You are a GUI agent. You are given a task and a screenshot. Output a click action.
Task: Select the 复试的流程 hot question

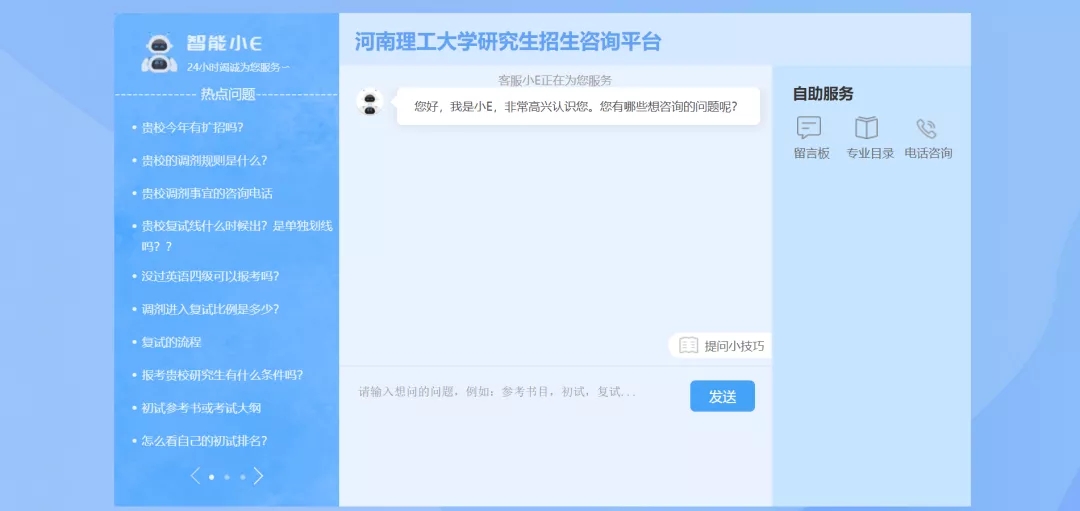pos(171,342)
